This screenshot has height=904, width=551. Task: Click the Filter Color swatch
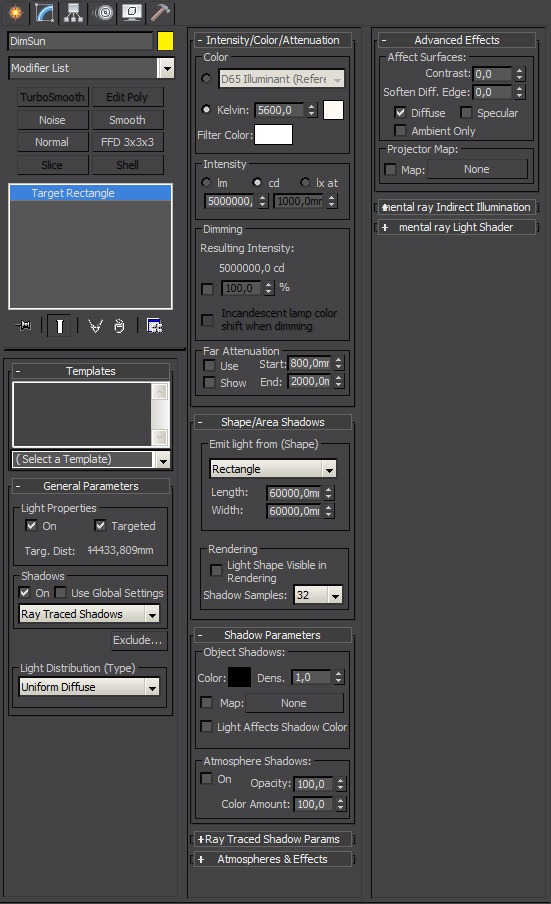(273, 135)
